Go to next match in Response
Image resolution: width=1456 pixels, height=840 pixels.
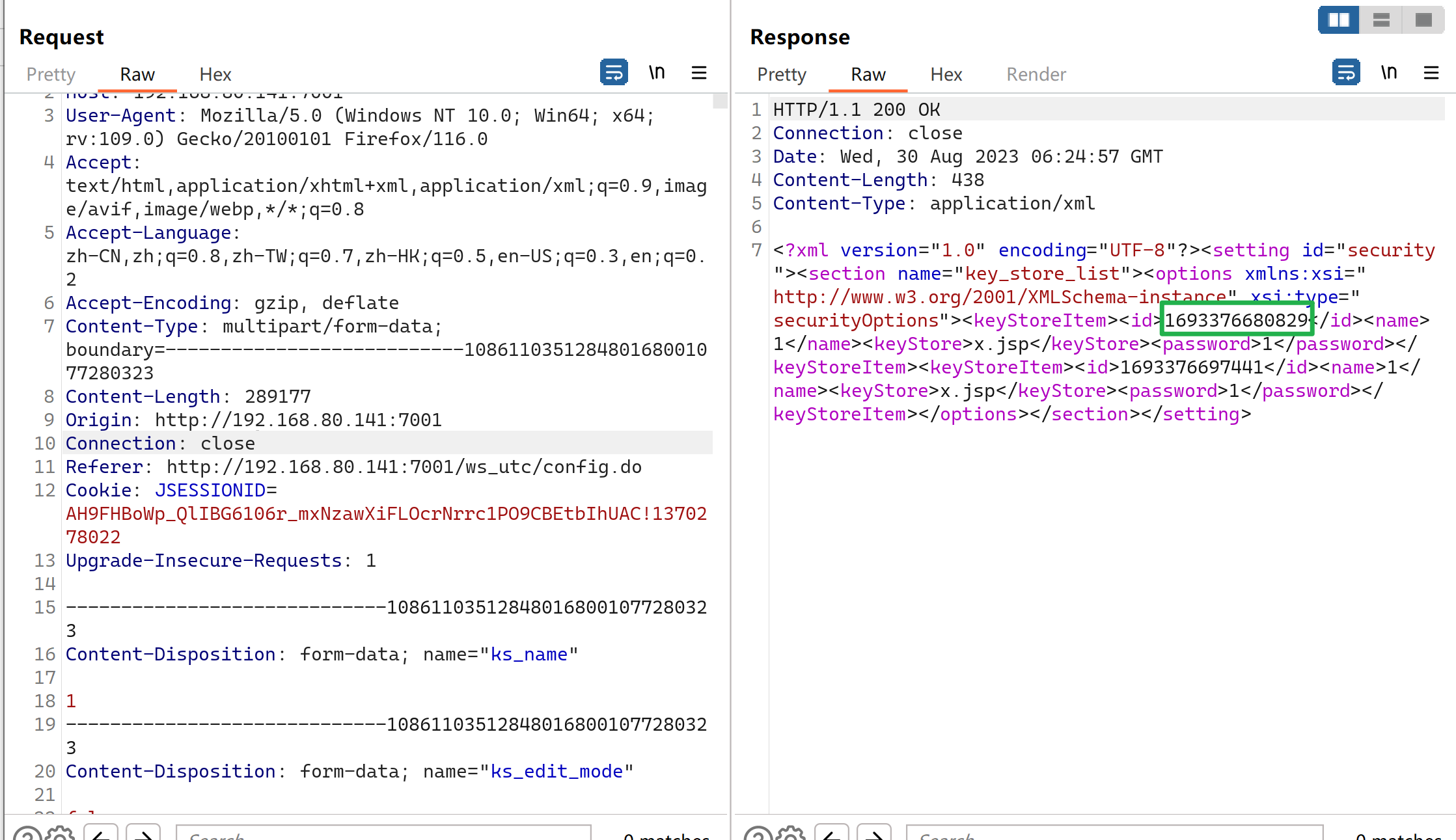pos(873,834)
